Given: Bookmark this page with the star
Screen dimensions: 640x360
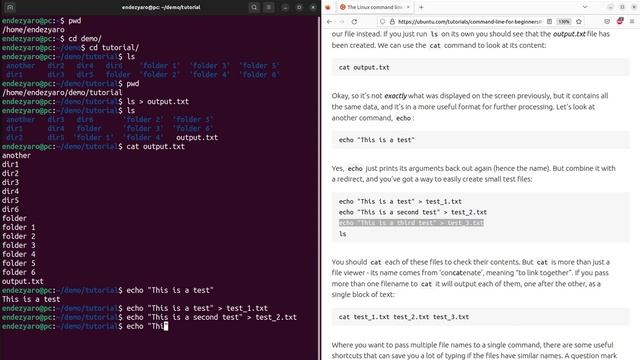Looking at the screenshot, I should [579, 22].
